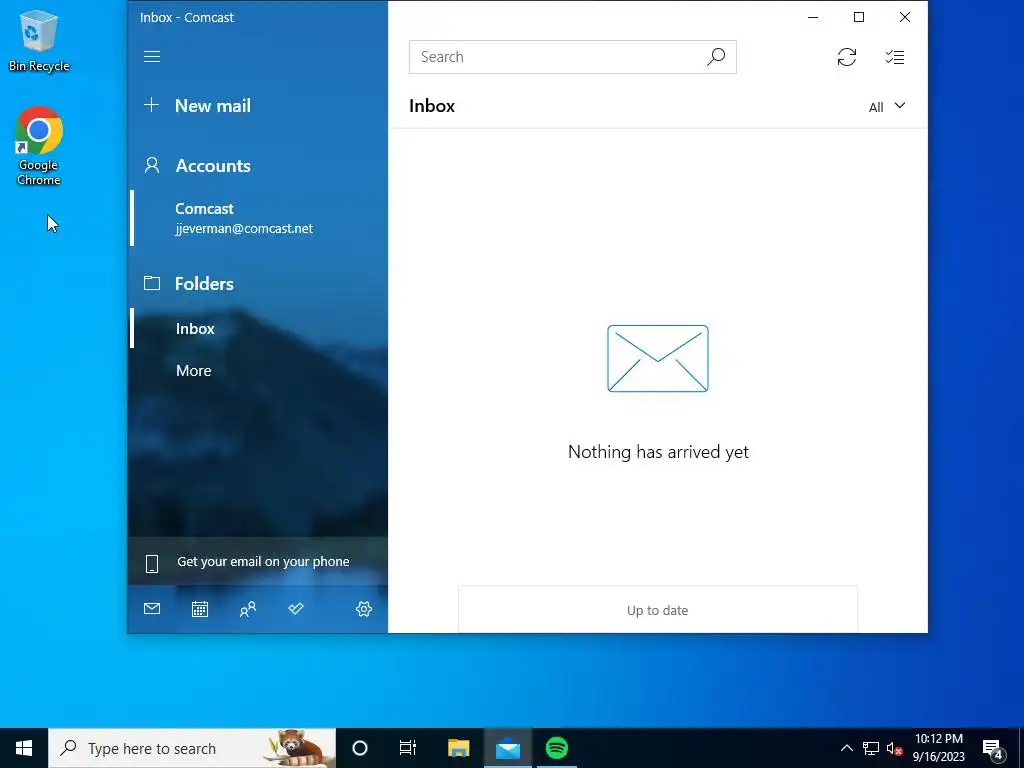
Task: Select the Inbox folder
Action: [258, 328]
